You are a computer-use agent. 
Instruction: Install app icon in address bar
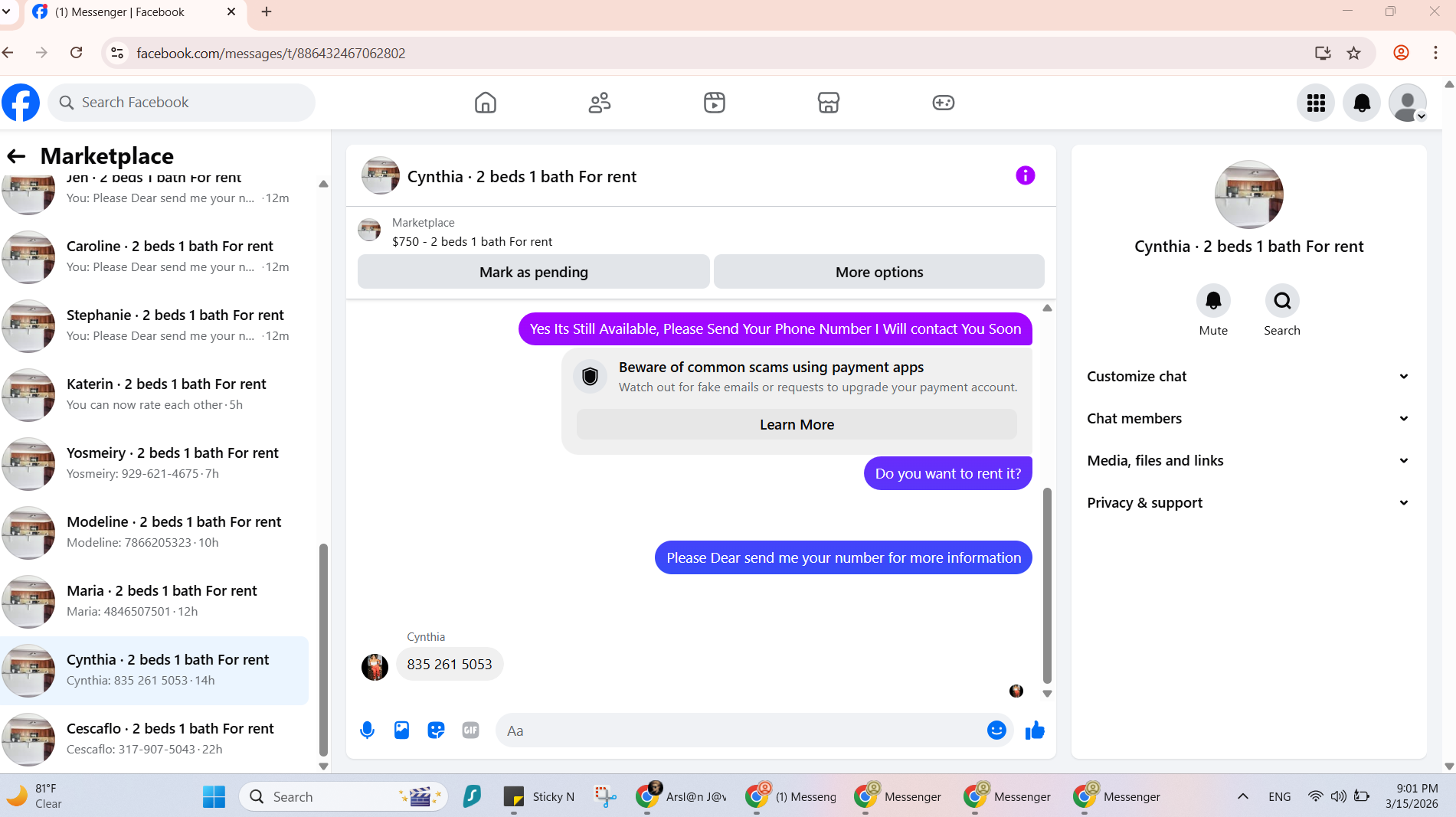[x=1323, y=53]
